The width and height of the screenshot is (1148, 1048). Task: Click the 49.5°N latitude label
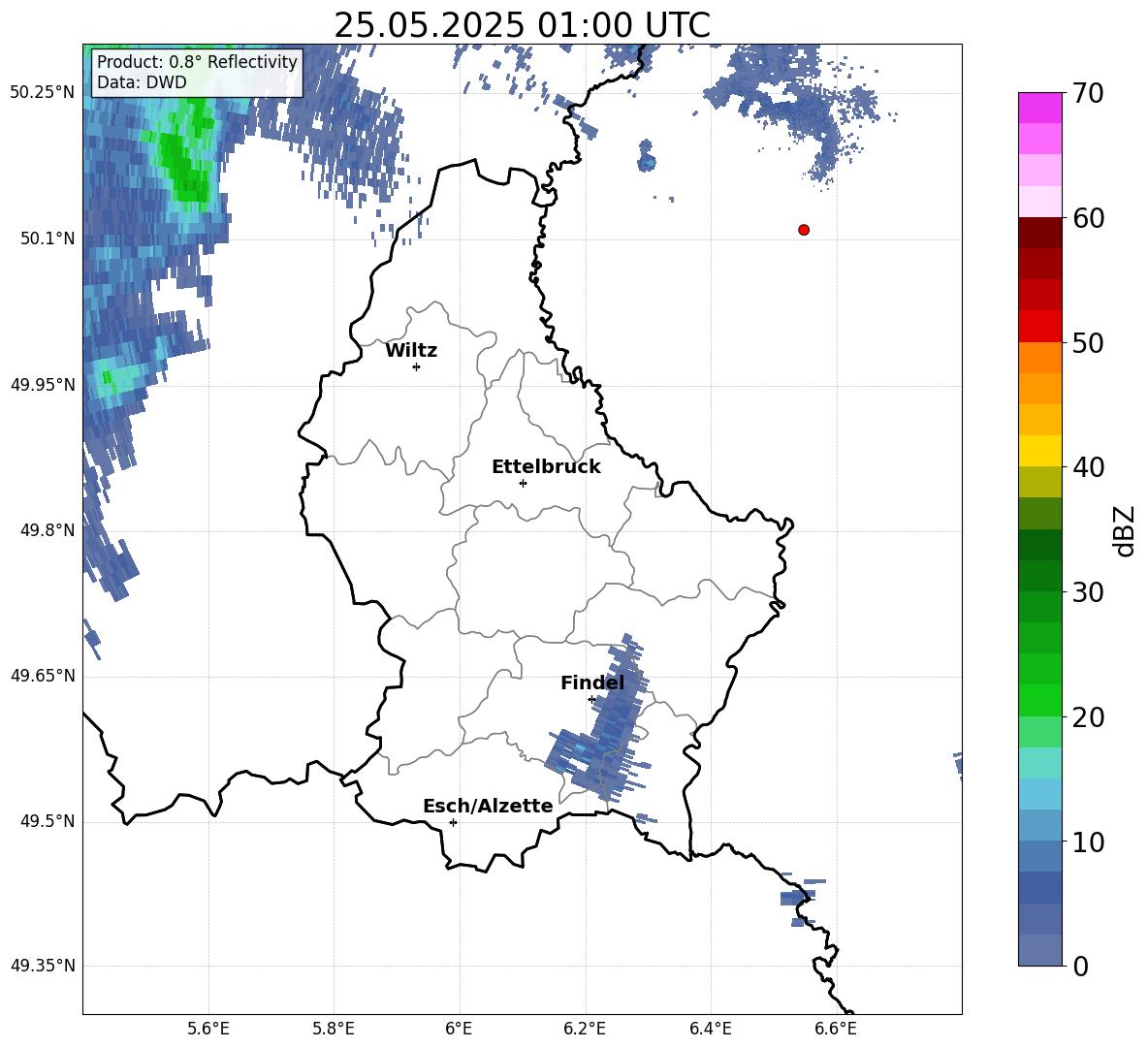48,821
